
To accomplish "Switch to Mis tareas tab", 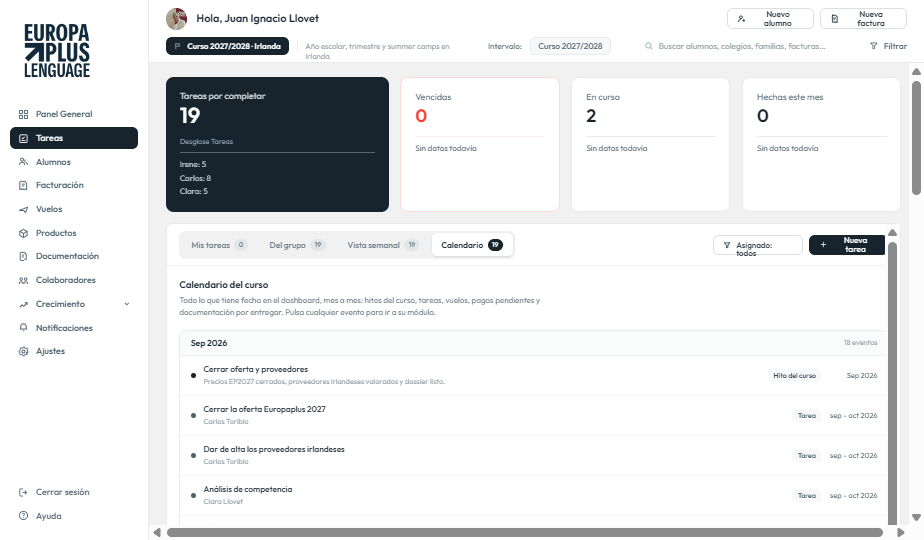I will click(x=219, y=245).
